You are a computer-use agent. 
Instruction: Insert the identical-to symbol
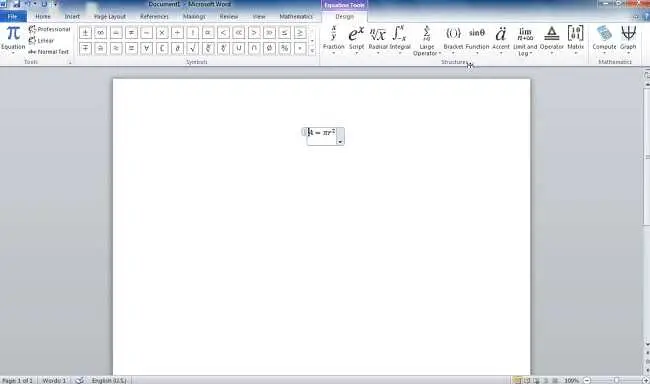[131, 49]
